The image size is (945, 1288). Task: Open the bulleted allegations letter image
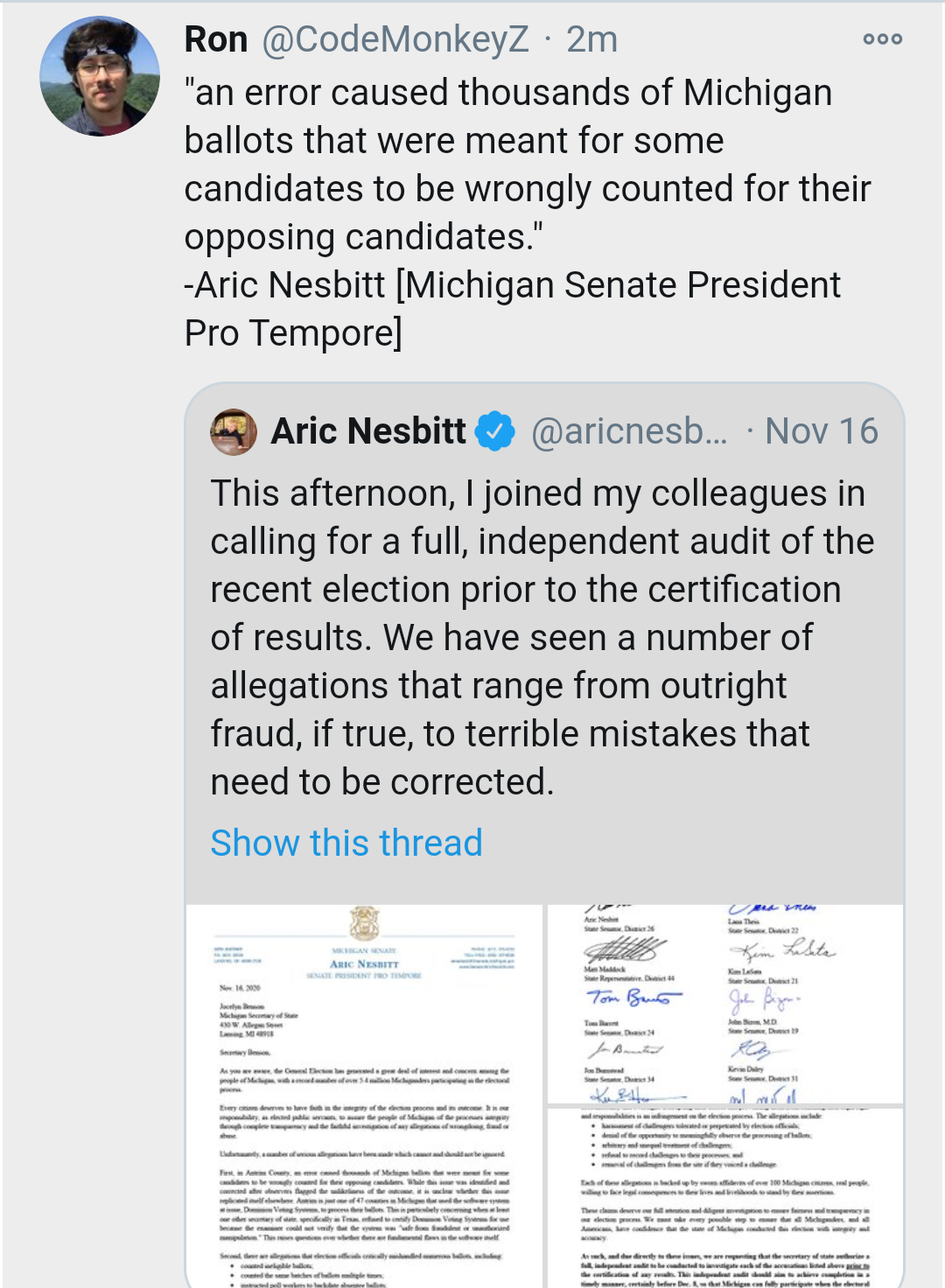point(725,1198)
